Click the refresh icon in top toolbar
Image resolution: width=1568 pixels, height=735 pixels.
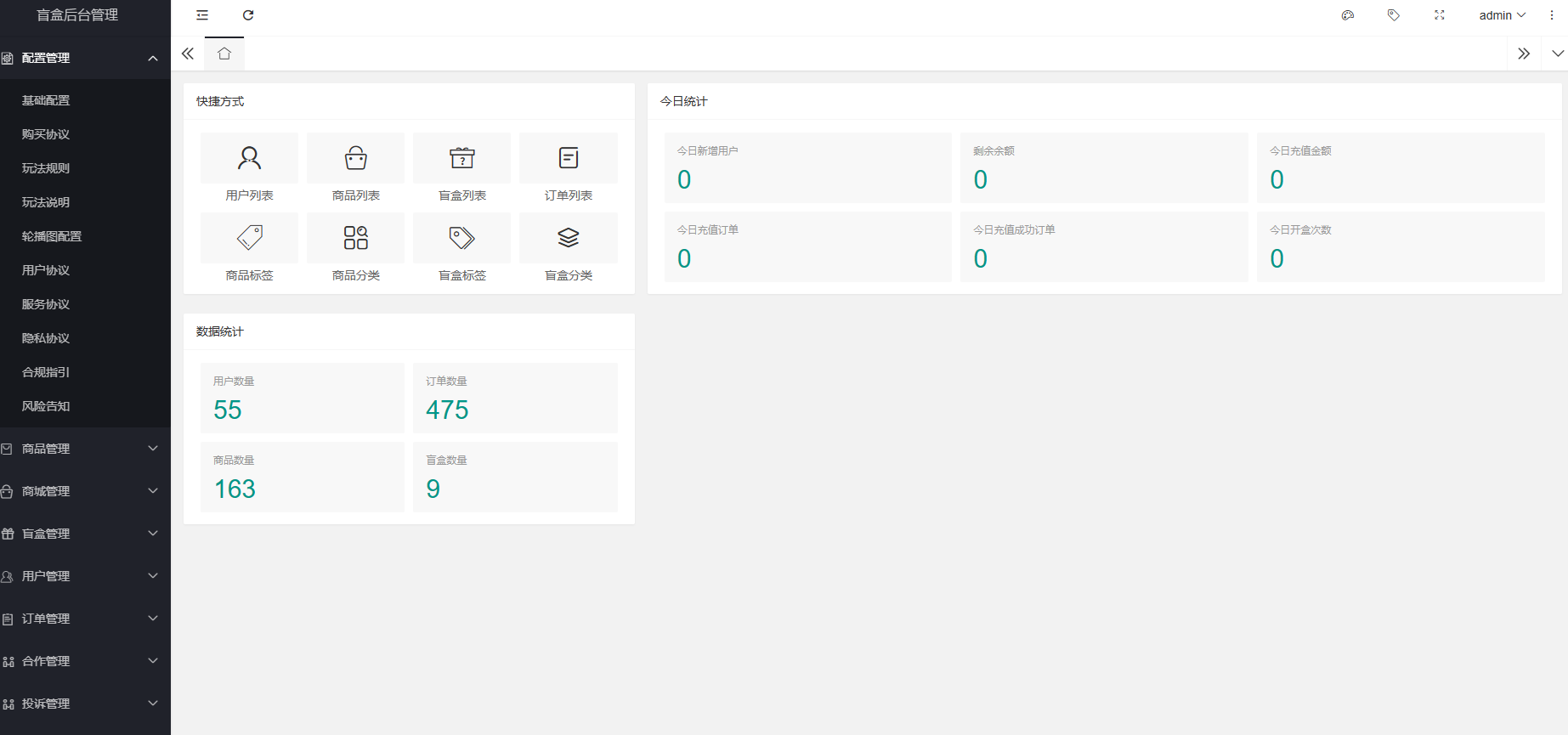tap(248, 15)
